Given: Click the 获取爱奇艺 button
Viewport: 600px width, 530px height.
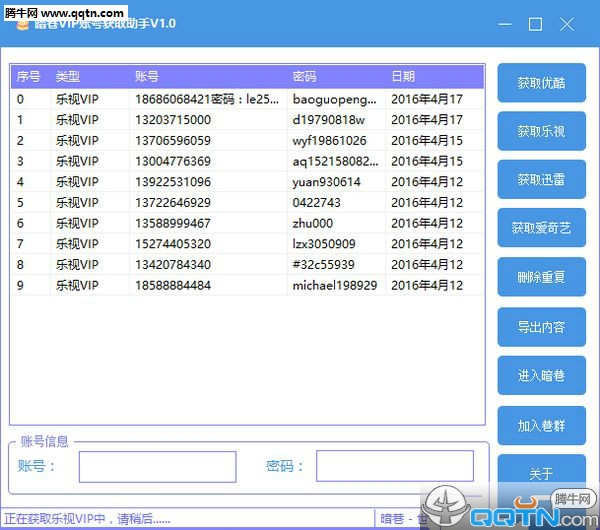Looking at the screenshot, I should [x=541, y=228].
